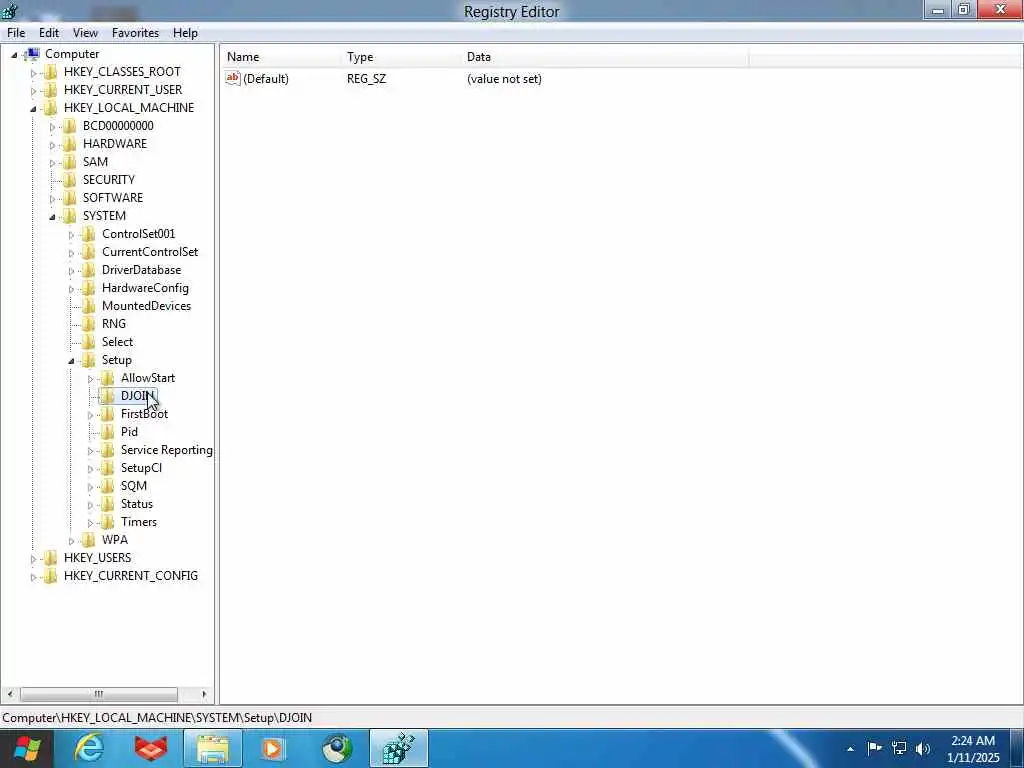Image resolution: width=1024 pixels, height=768 pixels.
Task: Expand the ControlSet001 key arrow
Action: point(71,235)
